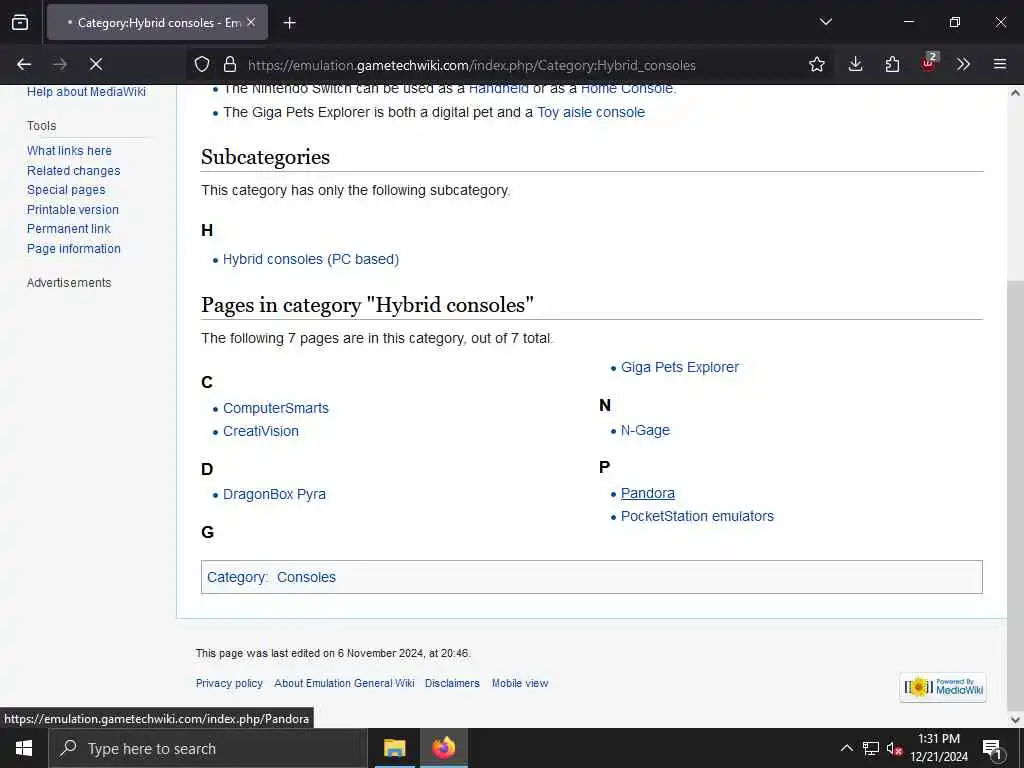The image size is (1024, 768).
Task: Open uBlock Origin extension icon
Action: coord(929,62)
